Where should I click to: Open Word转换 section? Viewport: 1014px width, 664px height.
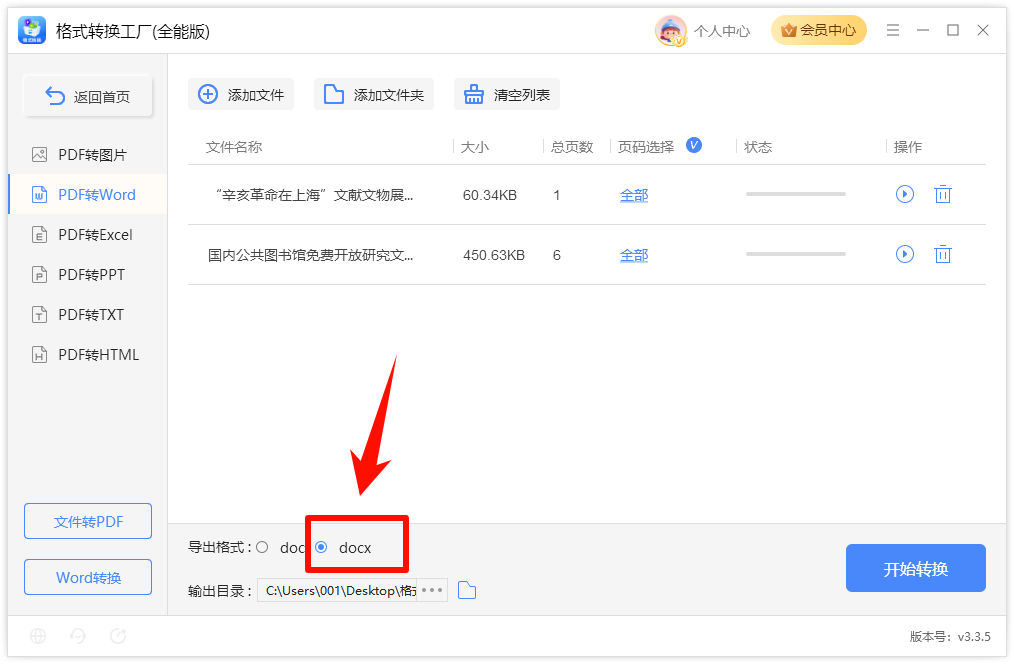pos(88,577)
